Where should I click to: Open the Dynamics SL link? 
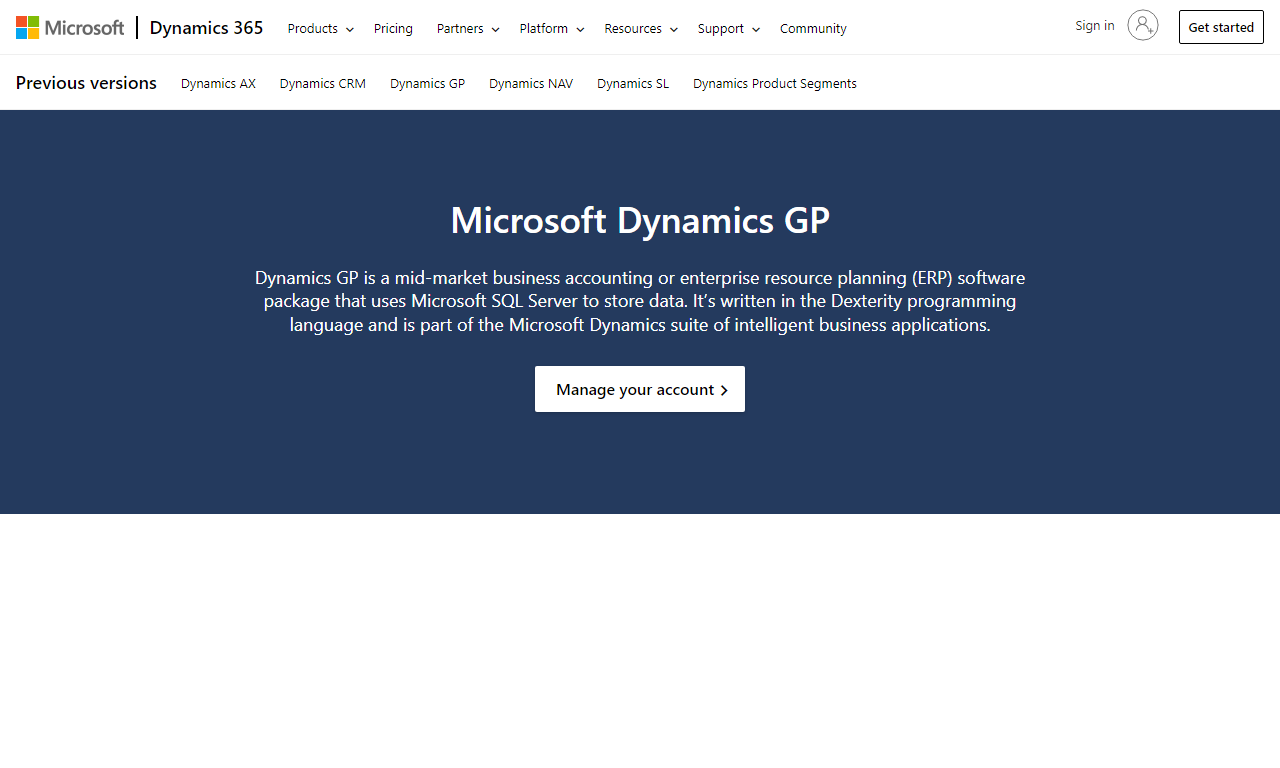coord(633,83)
